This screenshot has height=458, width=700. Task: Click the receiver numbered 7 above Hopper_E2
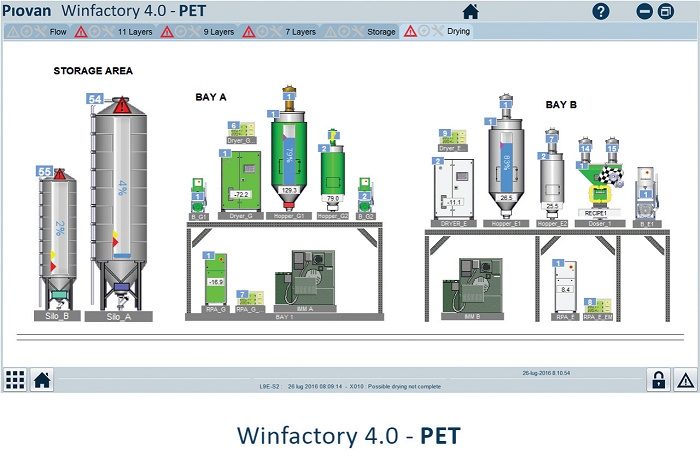[552, 139]
